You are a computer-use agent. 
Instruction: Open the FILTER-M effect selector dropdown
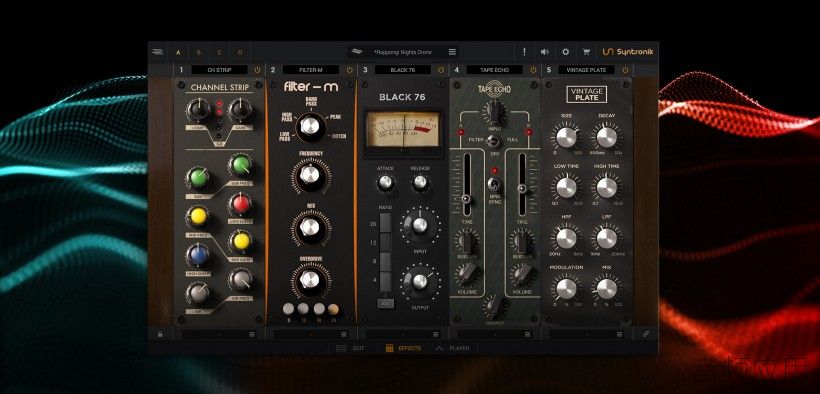pyautogui.click(x=311, y=70)
